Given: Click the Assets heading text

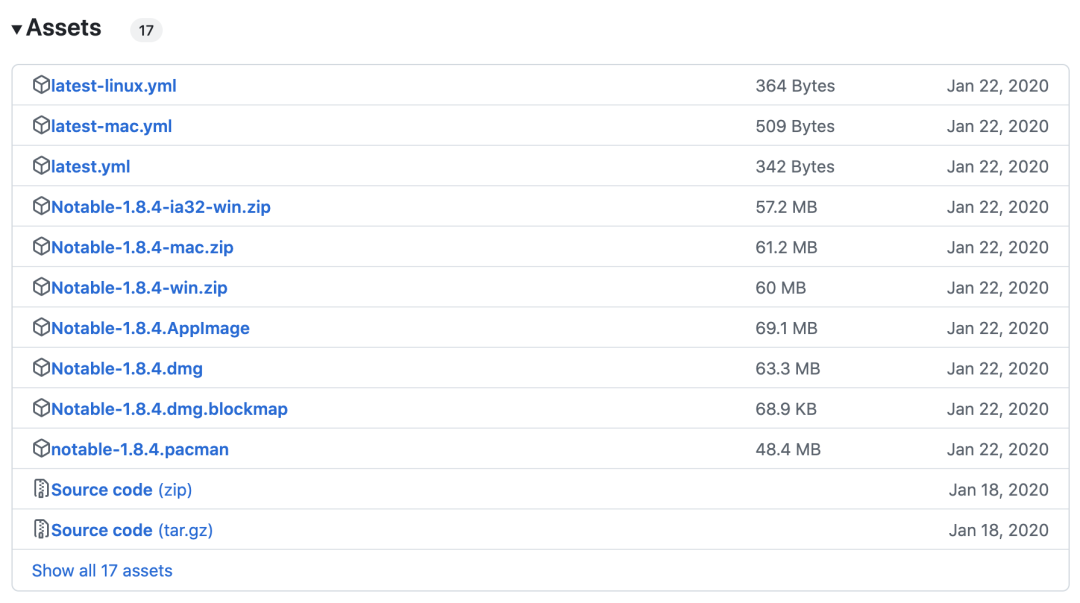Looking at the screenshot, I should point(63,28).
